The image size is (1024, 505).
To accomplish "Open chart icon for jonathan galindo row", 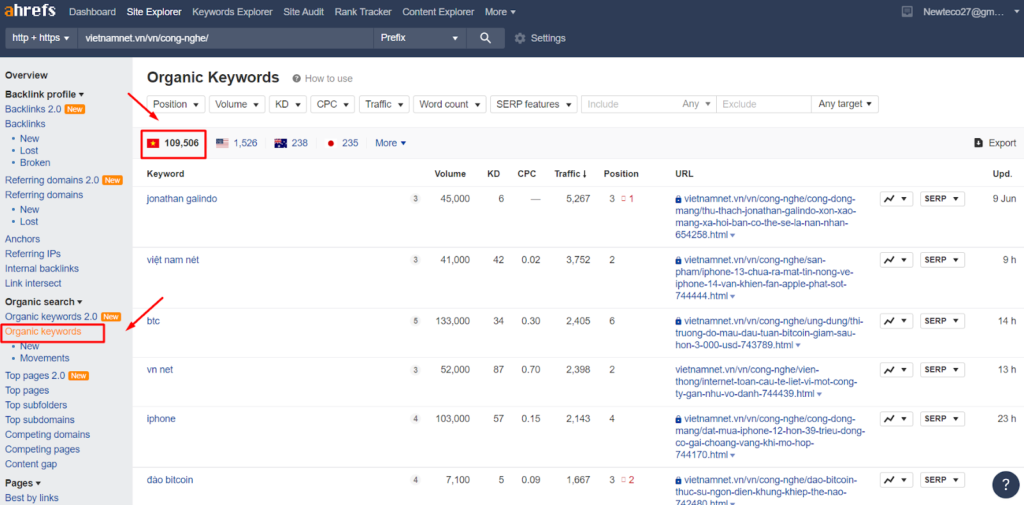I will 896,199.
